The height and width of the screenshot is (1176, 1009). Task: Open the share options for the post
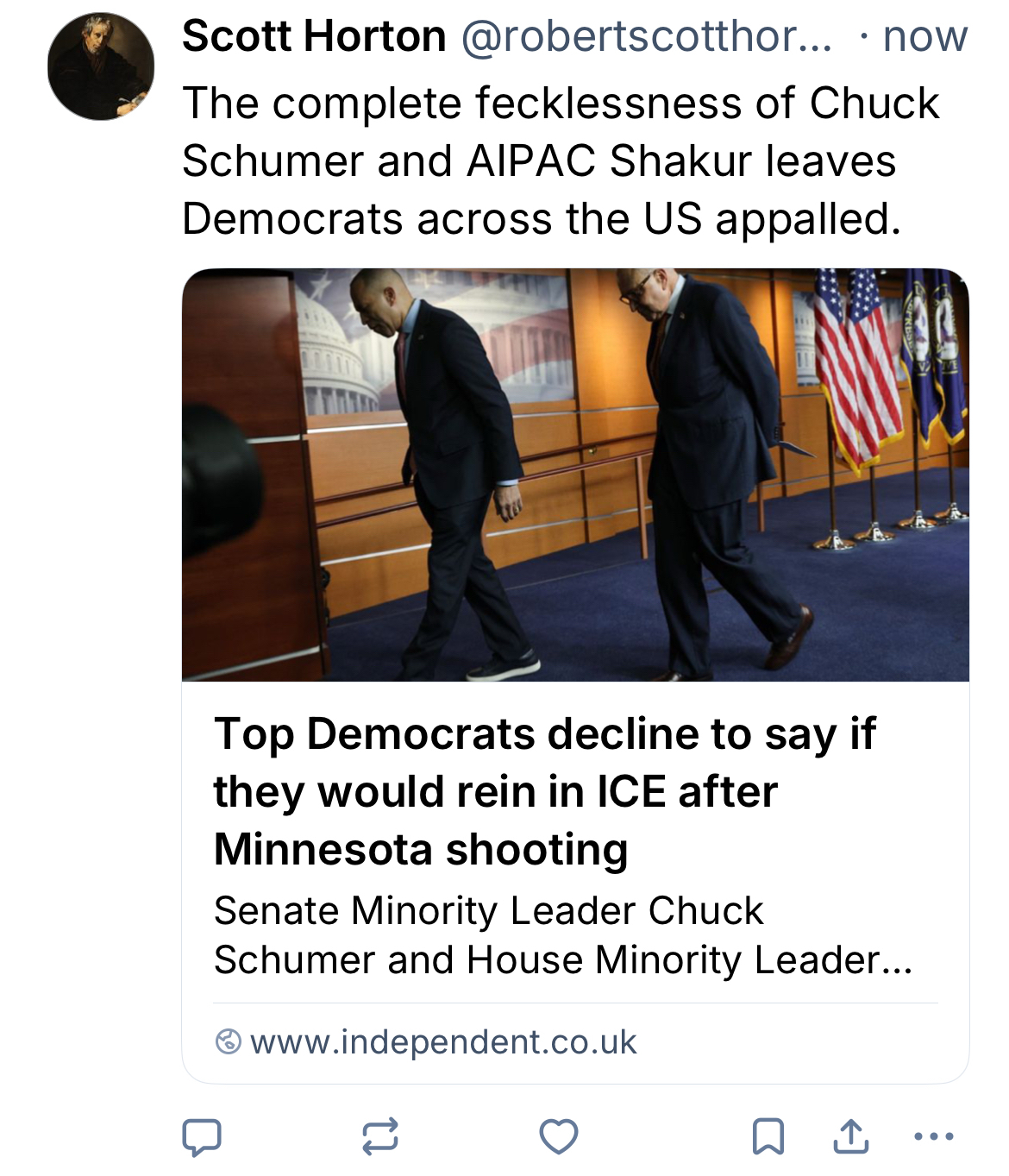pos(850,1136)
